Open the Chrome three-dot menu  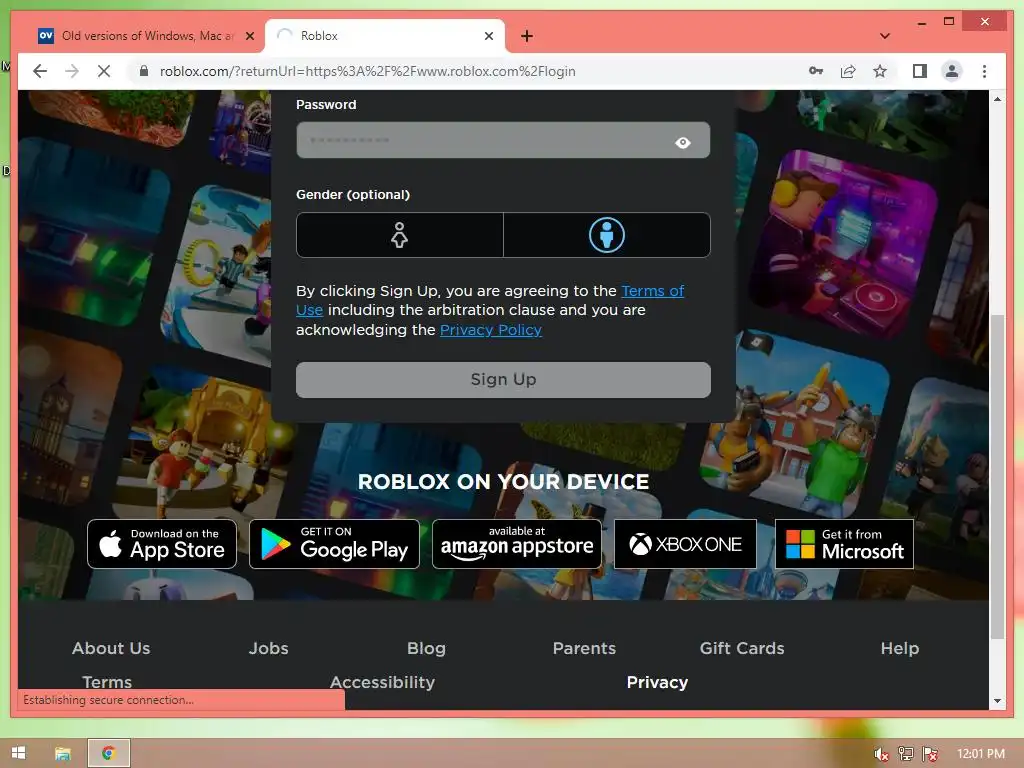[984, 71]
